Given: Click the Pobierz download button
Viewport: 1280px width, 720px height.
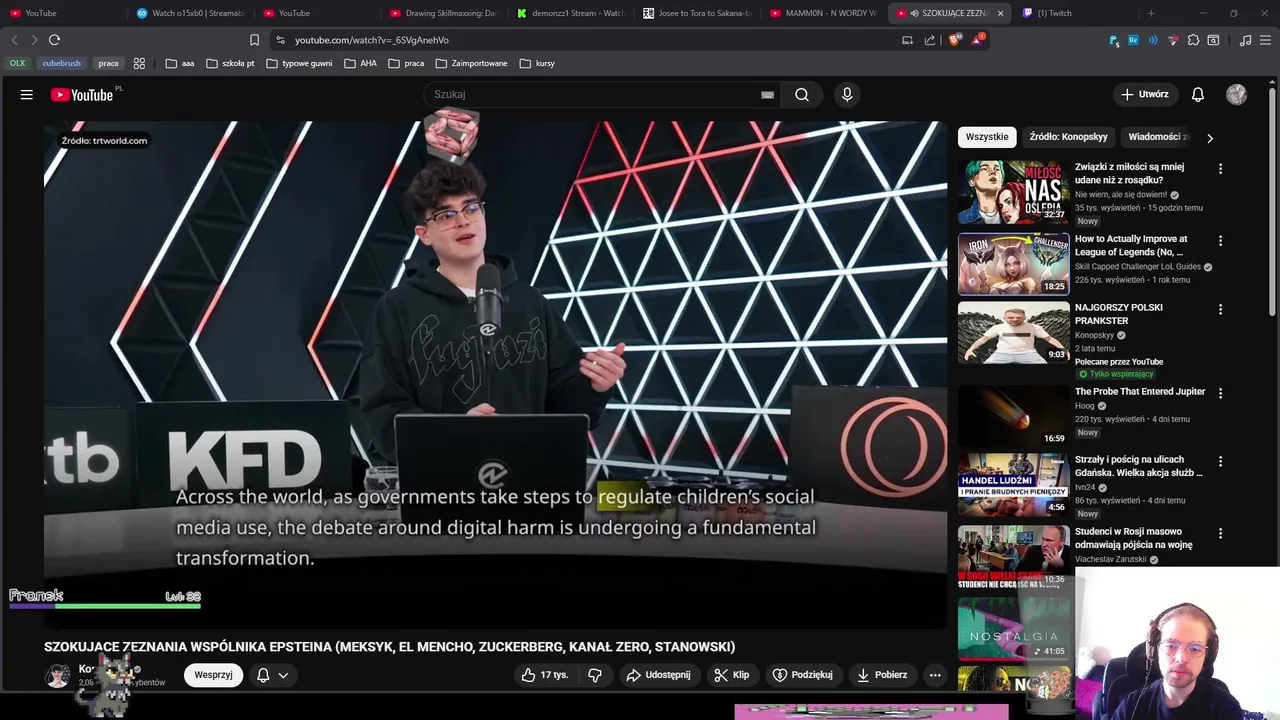Looking at the screenshot, I should (x=882, y=675).
